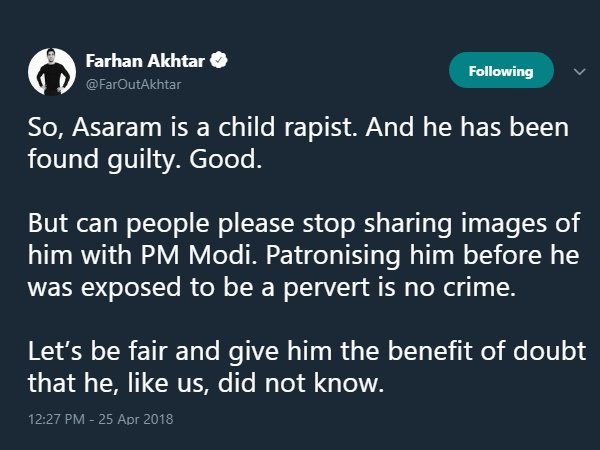The height and width of the screenshot is (450, 600).
Task: Click the blue verified badge
Action: 214,62
